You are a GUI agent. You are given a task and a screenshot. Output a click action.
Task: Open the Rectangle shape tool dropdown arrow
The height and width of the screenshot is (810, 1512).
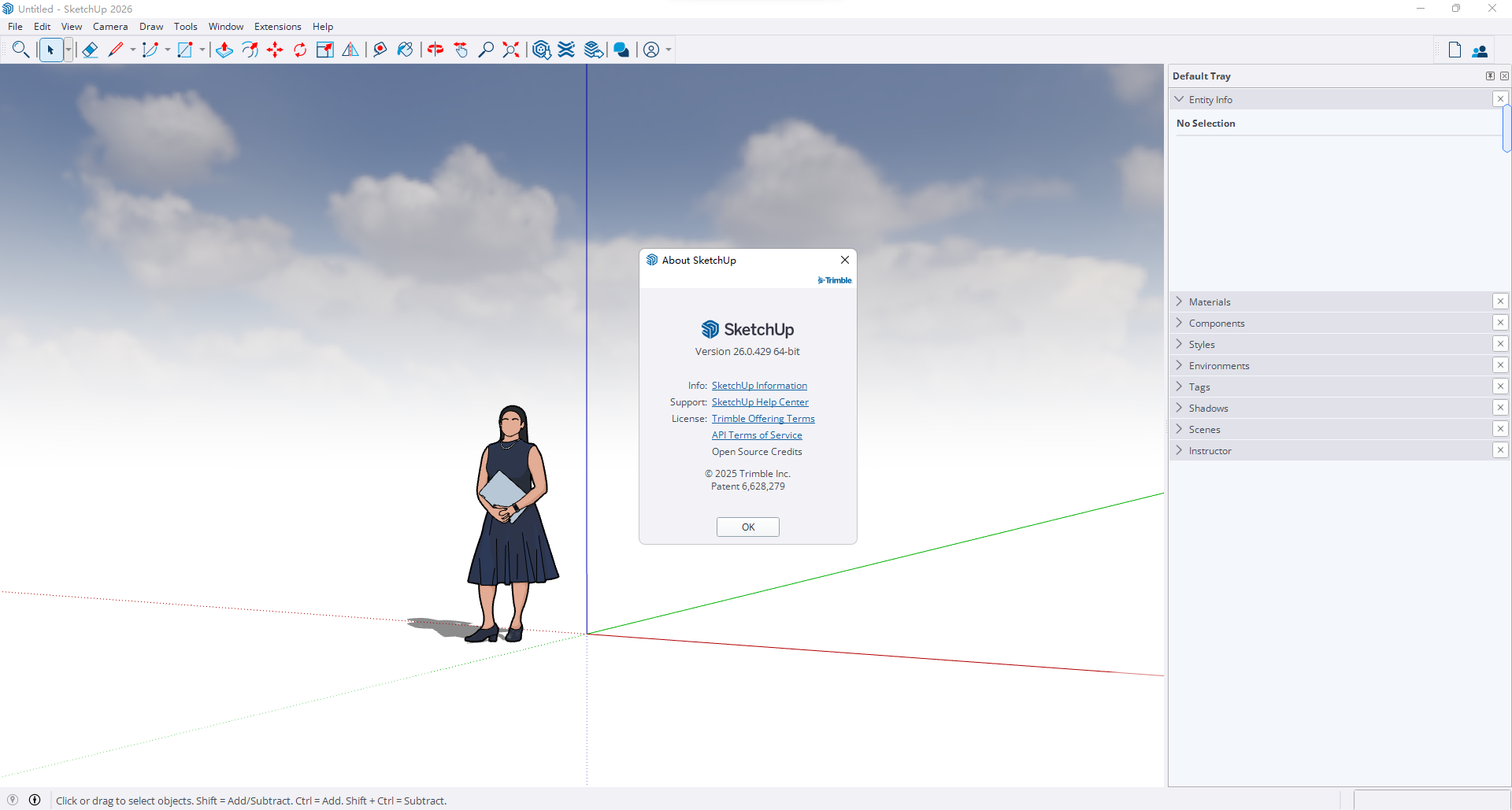202,50
